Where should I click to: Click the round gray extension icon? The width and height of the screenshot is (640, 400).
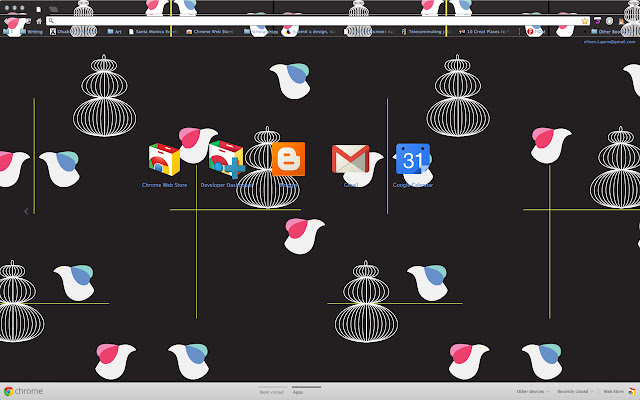point(609,21)
